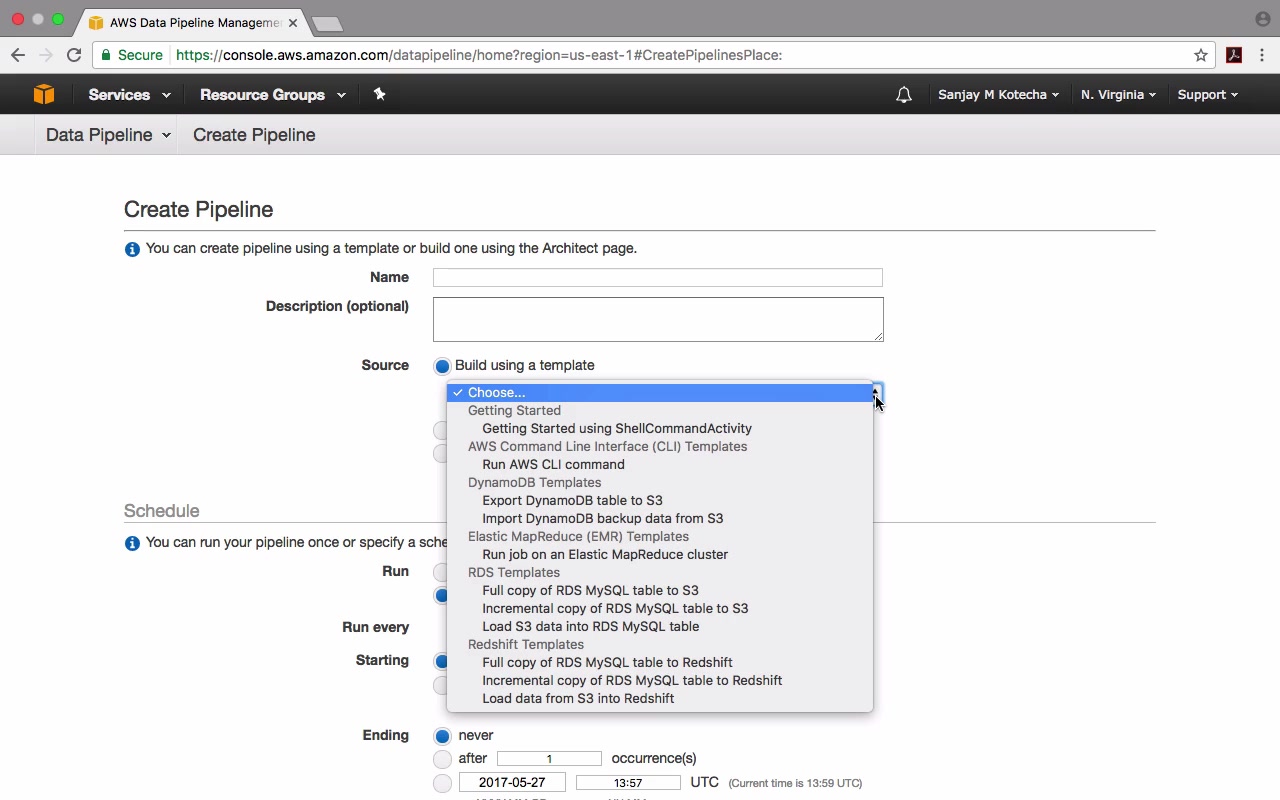
Task: Click the template select arrow stepper
Action: [x=877, y=393]
